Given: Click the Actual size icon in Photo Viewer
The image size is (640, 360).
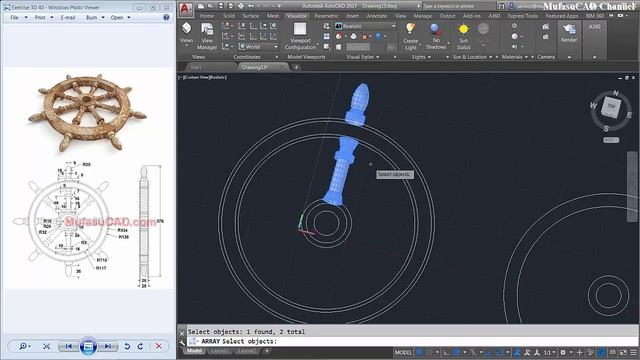Looking at the screenshot, I should pyautogui.click(x=47, y=346).
